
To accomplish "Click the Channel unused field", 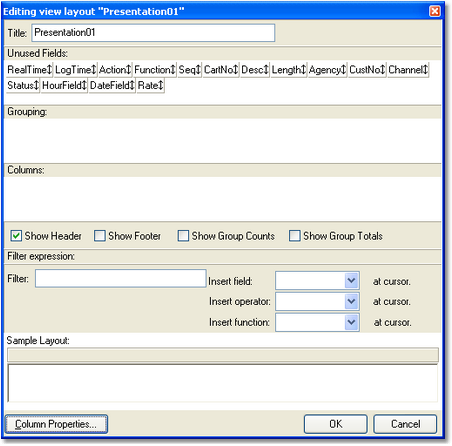I will click(x=408, y=70).
